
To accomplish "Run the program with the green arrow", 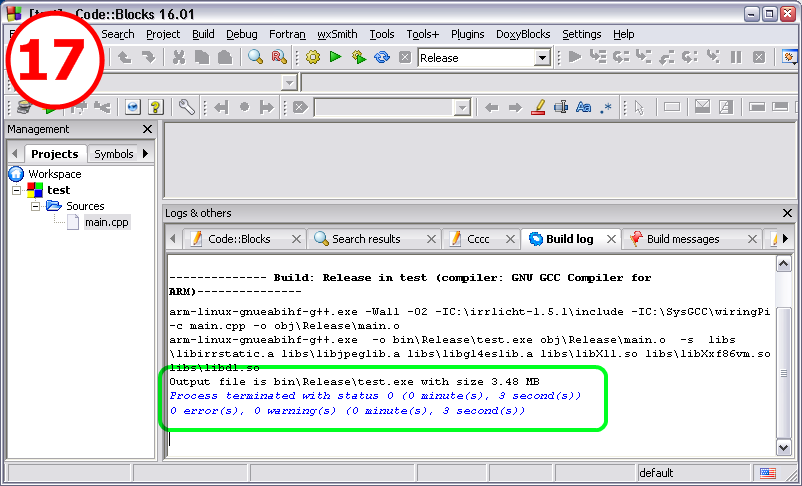I will pyautogui.click(x=336, y=57).
